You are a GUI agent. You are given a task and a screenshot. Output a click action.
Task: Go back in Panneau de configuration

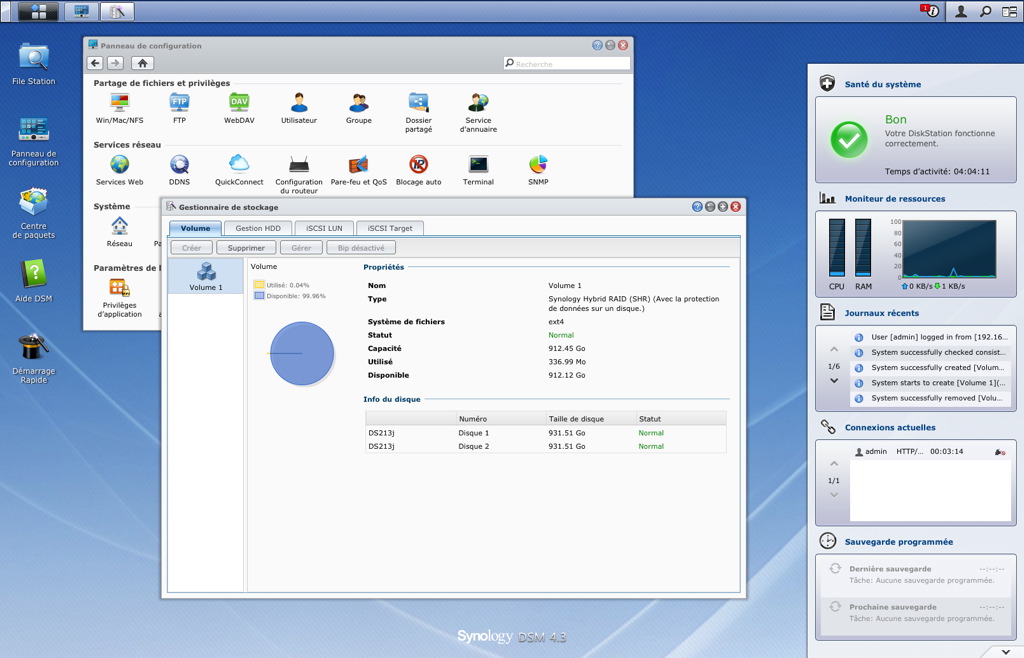click(95, 63)
